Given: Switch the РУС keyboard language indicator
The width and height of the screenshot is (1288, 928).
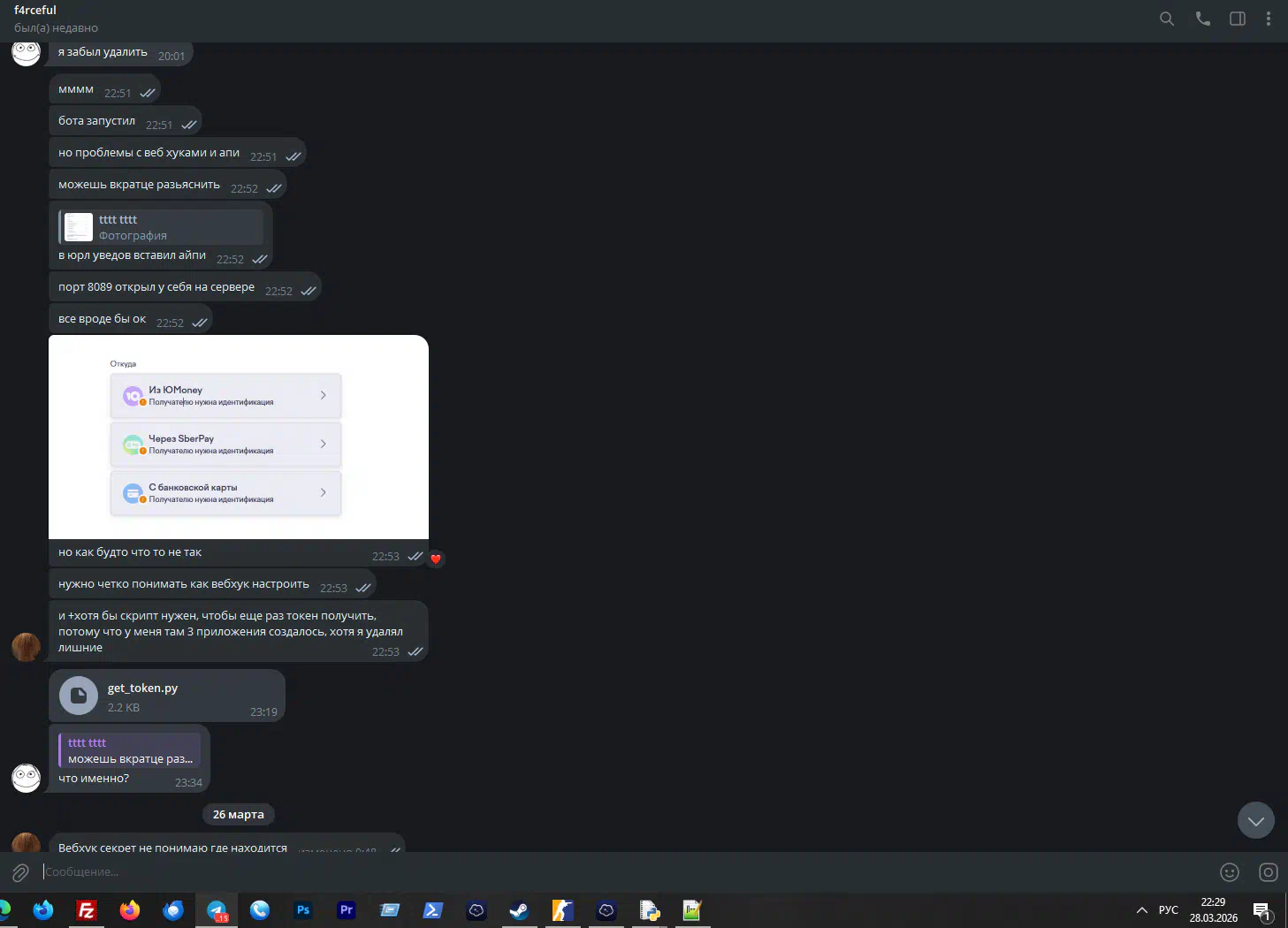Looking at the screenshot, I should pyautogui.click(x=1169, y=910).
